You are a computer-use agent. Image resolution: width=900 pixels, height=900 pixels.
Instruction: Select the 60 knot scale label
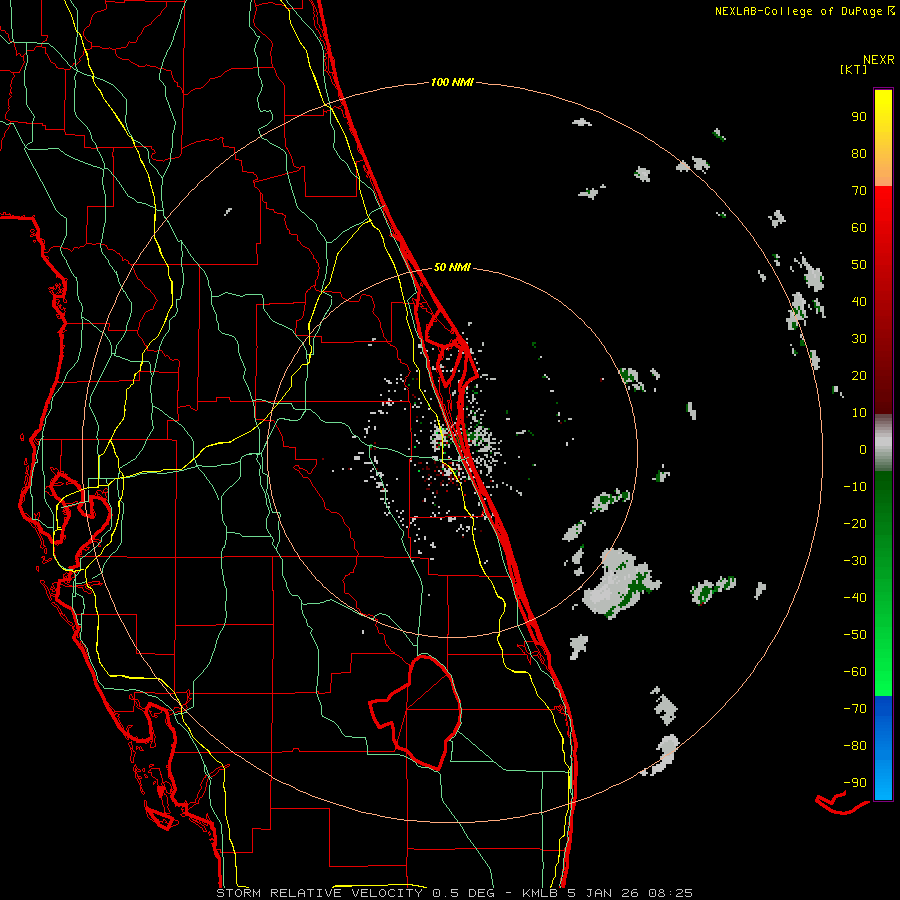859,227
